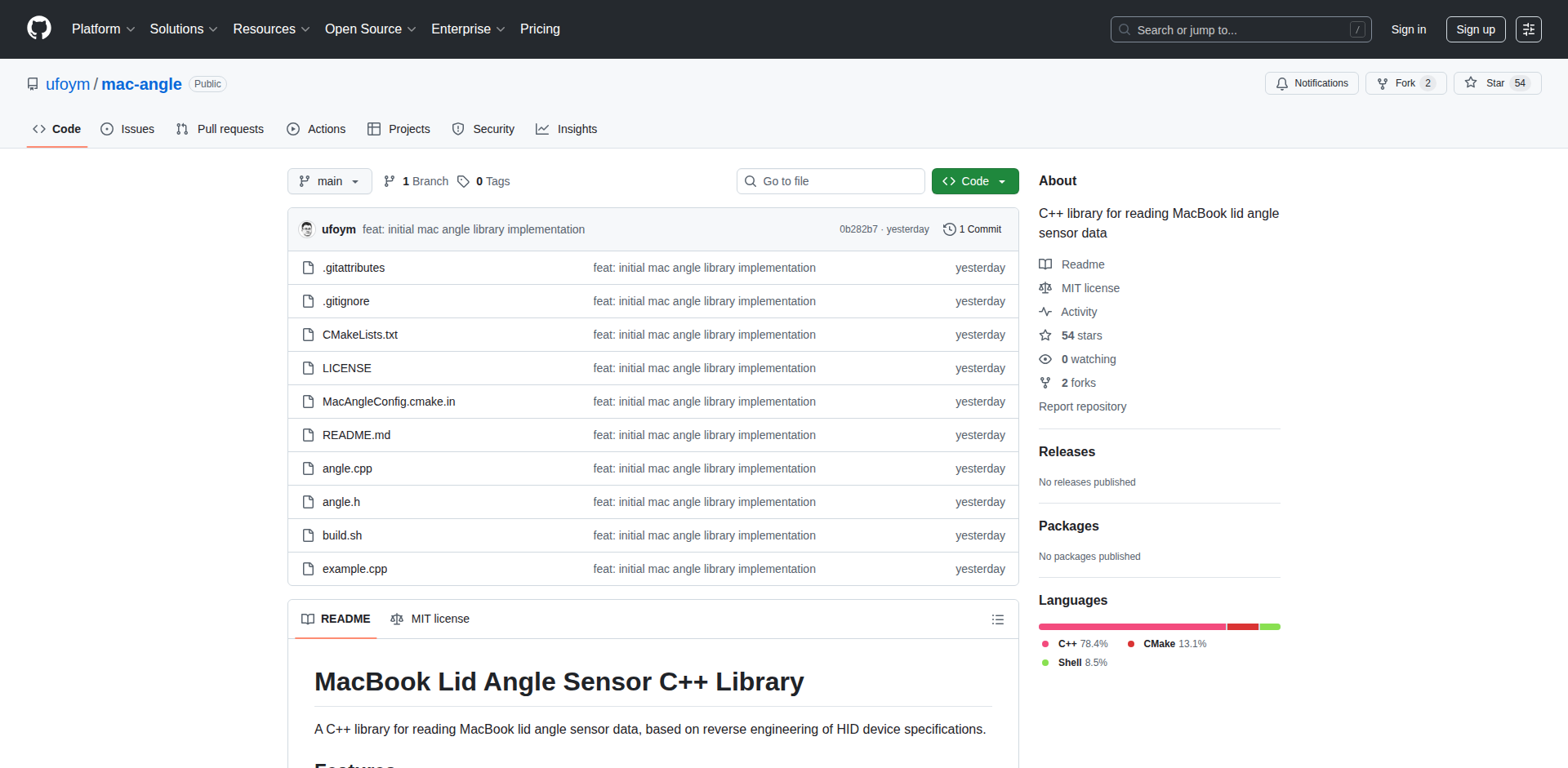Open the Pricing page
Screen dimensions: 1568x768
click(540, 29)
